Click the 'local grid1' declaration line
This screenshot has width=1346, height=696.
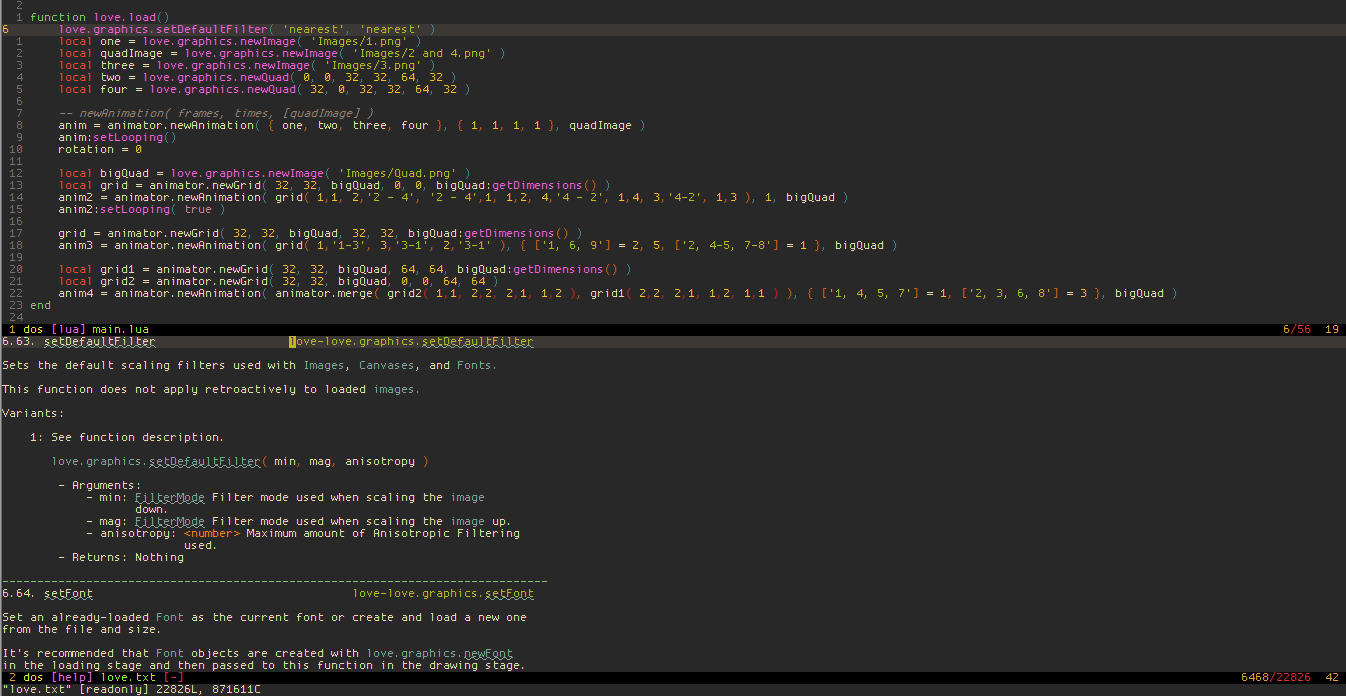pos(344,270)
